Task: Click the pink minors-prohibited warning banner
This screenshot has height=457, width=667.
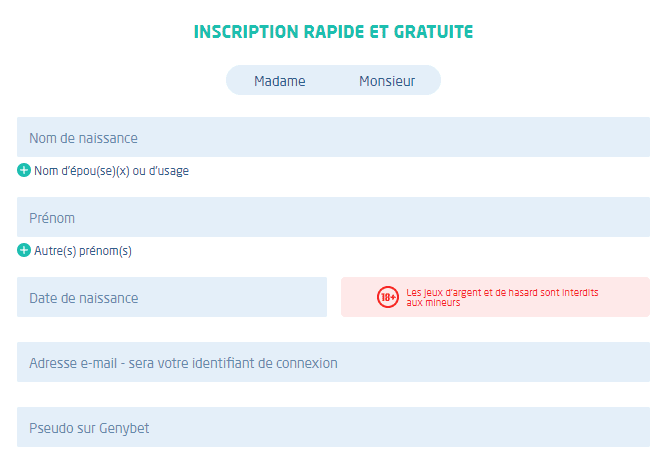Action: click(495, 297)
